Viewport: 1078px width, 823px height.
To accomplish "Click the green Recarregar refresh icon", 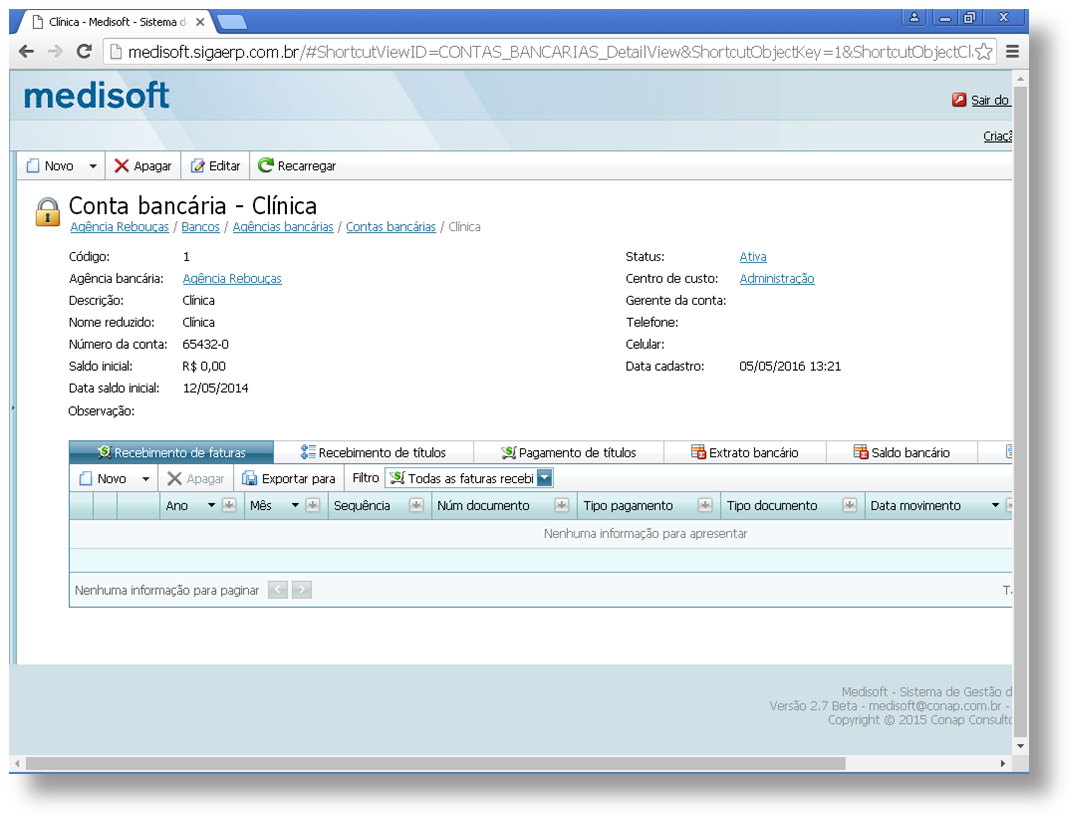I will [x=265, y=165].
